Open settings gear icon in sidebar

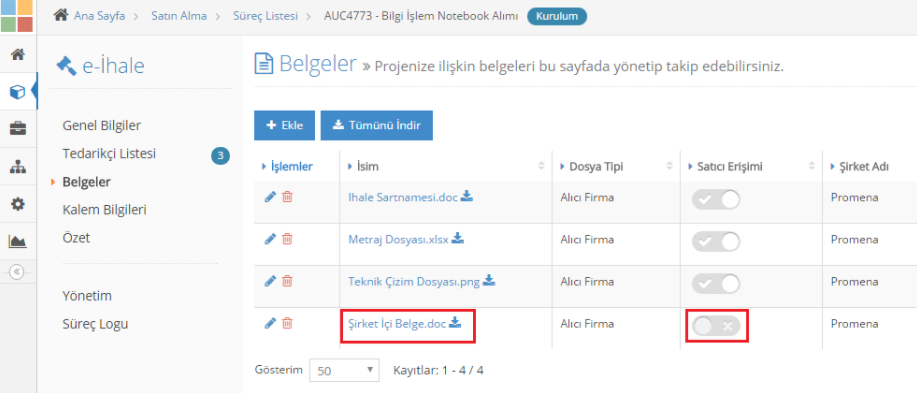(x=18, y=204)
